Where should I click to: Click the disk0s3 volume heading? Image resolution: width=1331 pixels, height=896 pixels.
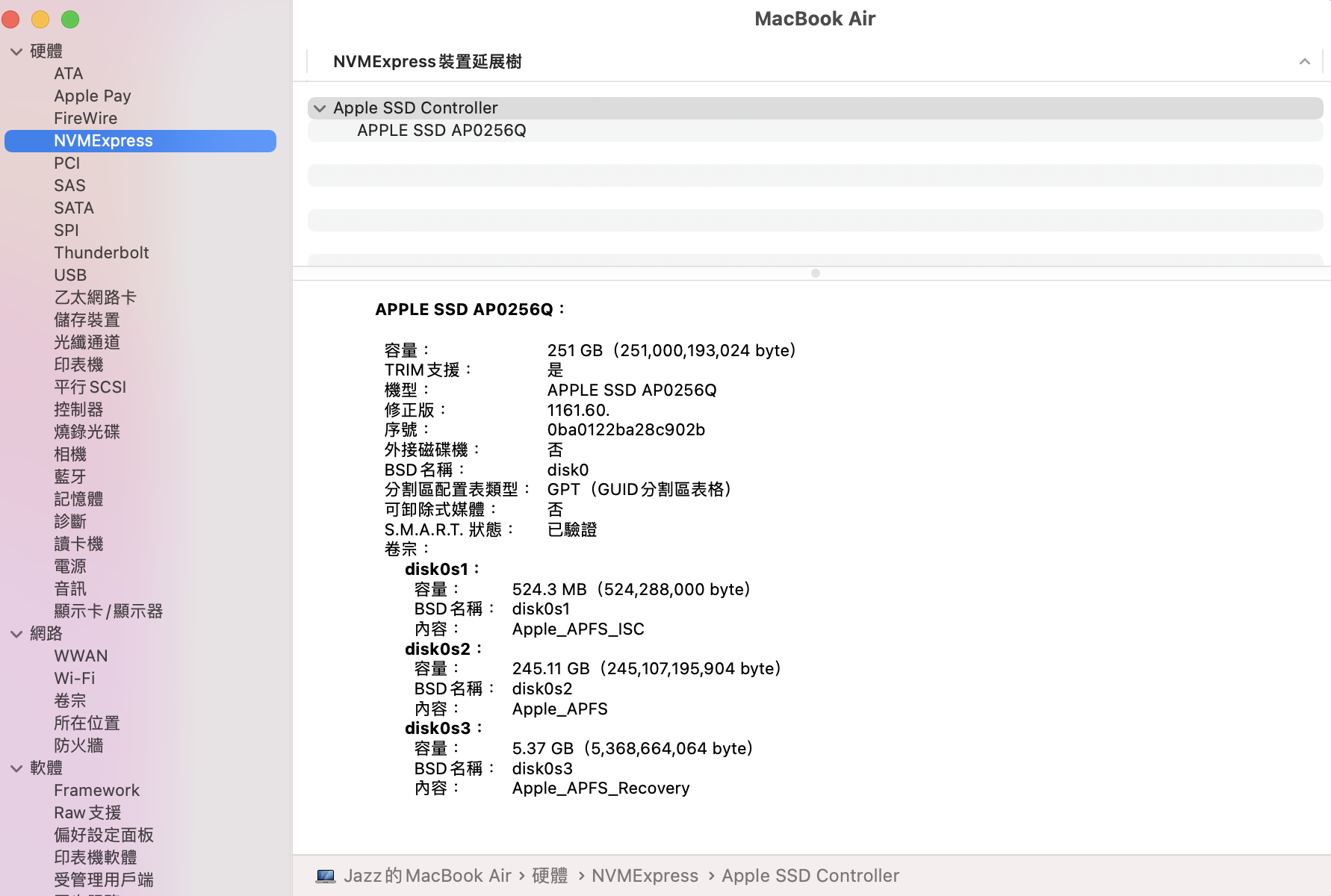[444, 729]
